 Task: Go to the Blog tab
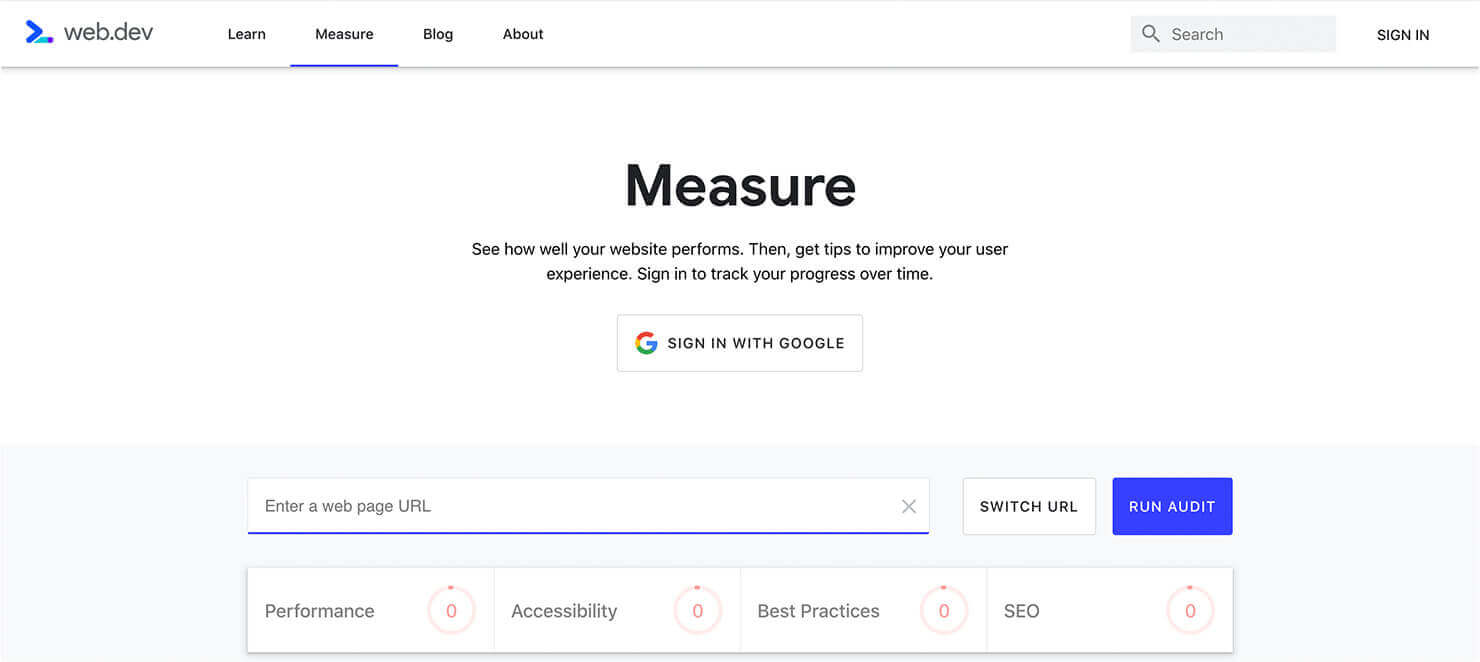point(438,34)
